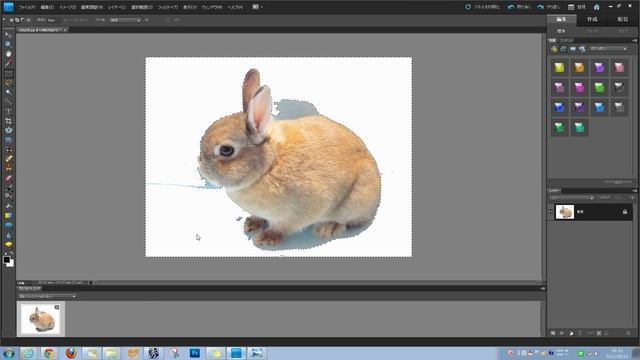Click the Photoshop Elements application logo
640x360 pixels.
tap(8, 7)
